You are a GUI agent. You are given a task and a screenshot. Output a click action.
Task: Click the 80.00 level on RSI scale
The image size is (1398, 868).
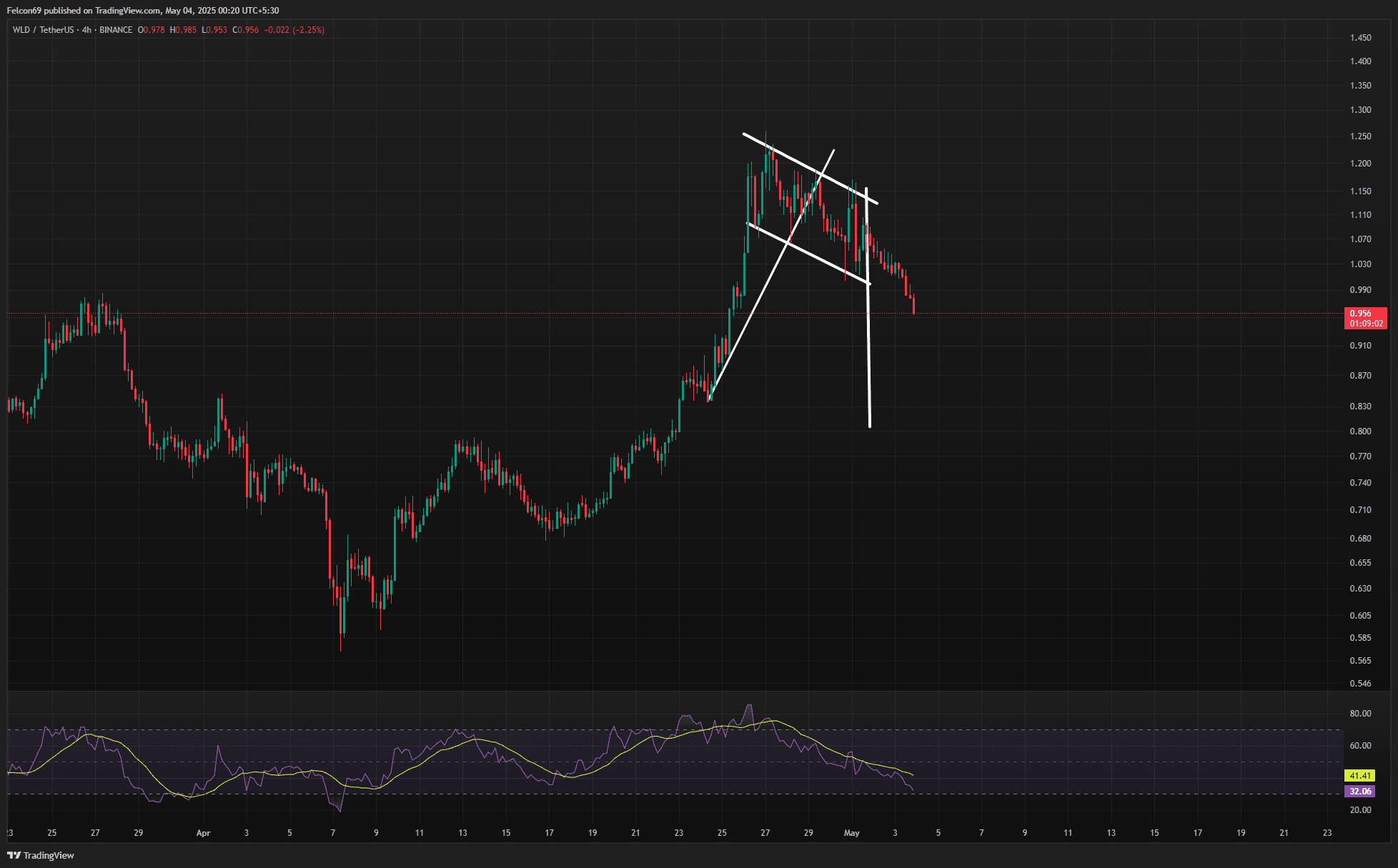[1360, 714]
